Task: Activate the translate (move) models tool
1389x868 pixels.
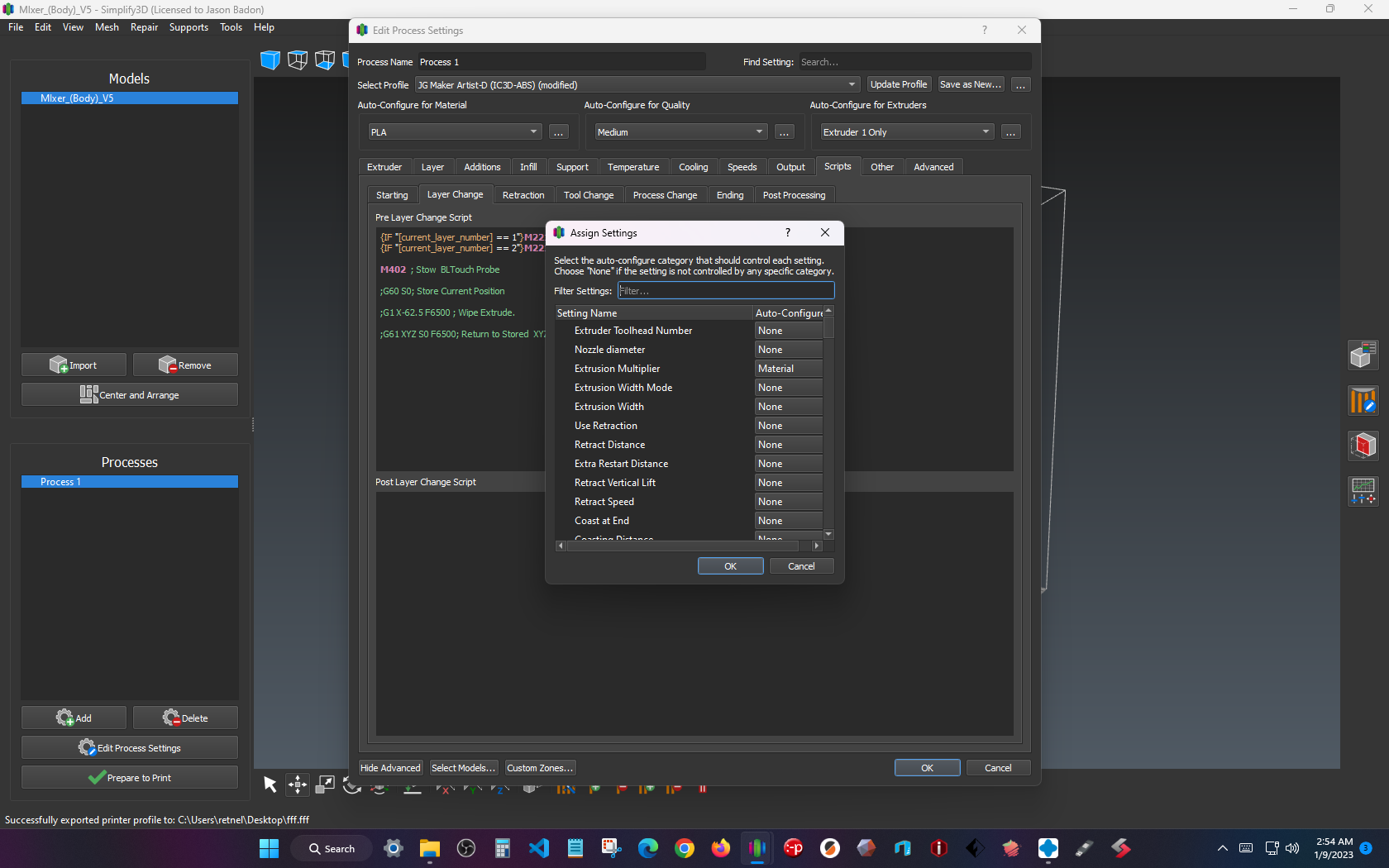Action: tap(298, 785)
